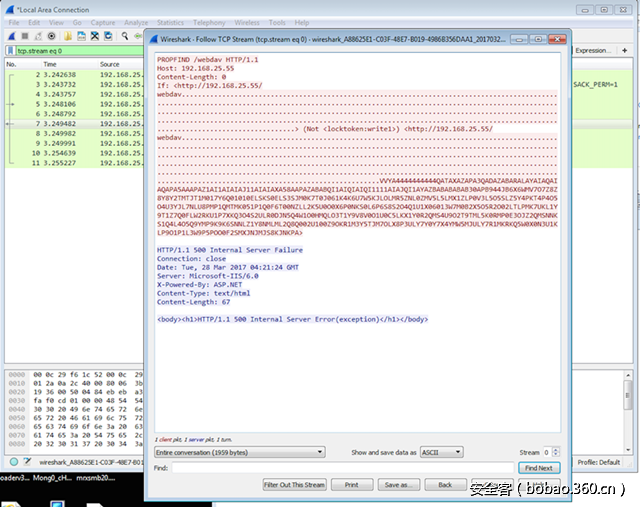Open the Statistics menu

coord(170,22)
